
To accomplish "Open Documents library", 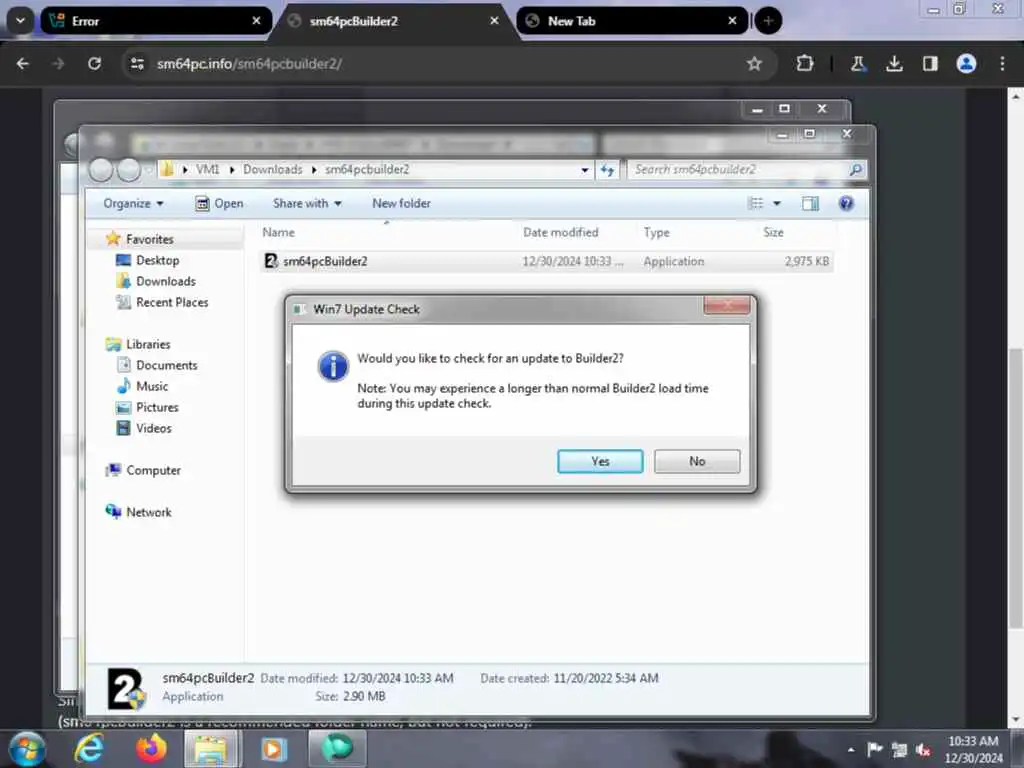I will [x=167, y=365].
